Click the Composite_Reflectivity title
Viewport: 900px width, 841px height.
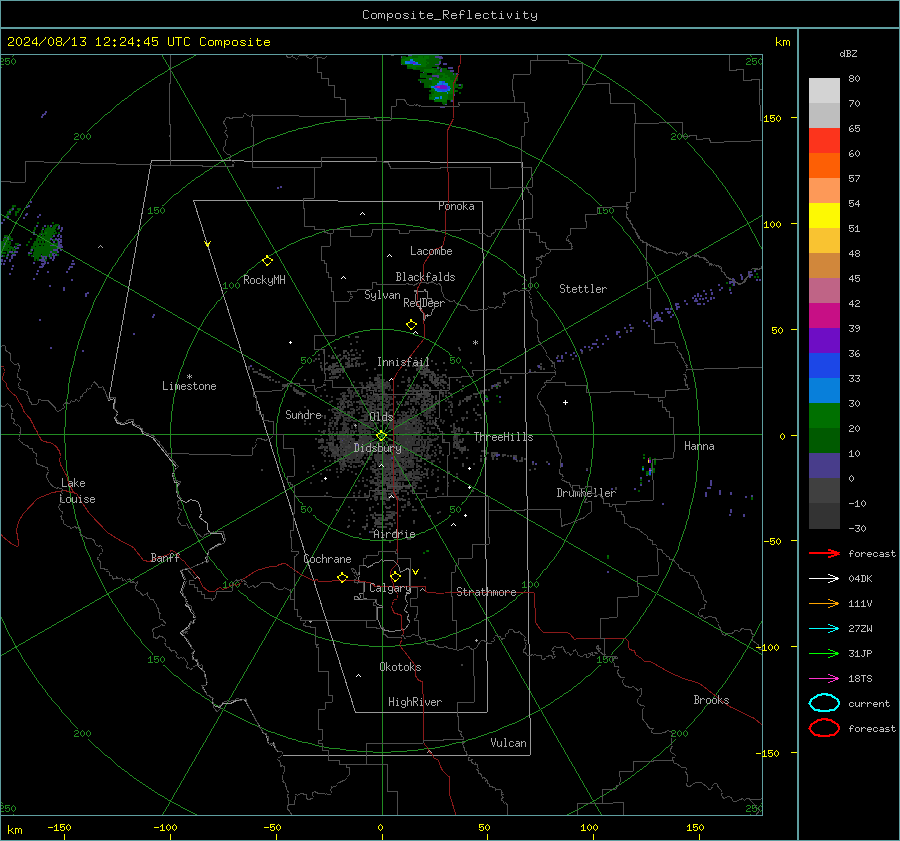(x=450, y=15)
